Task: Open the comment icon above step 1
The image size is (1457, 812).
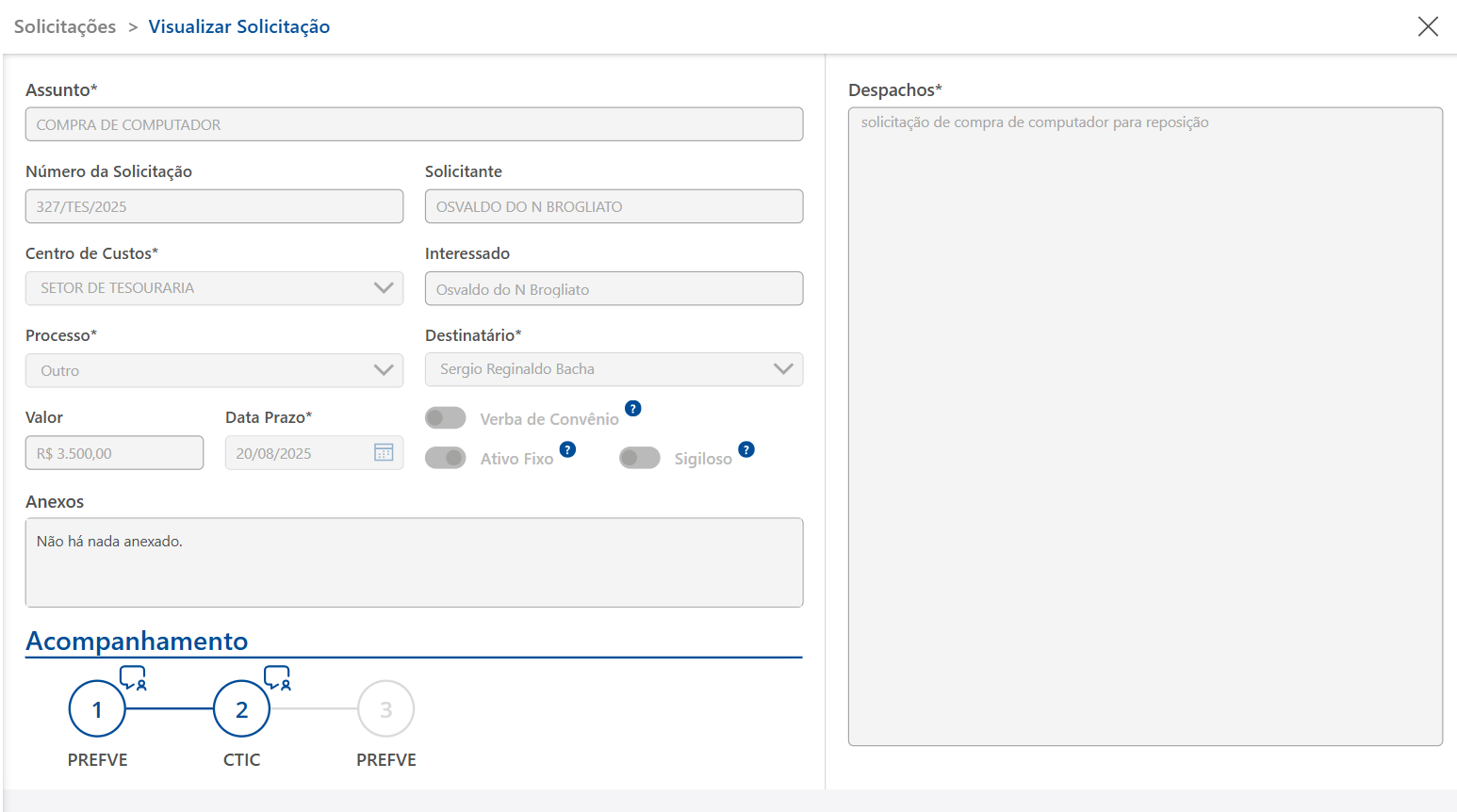Action: [133, 677]
